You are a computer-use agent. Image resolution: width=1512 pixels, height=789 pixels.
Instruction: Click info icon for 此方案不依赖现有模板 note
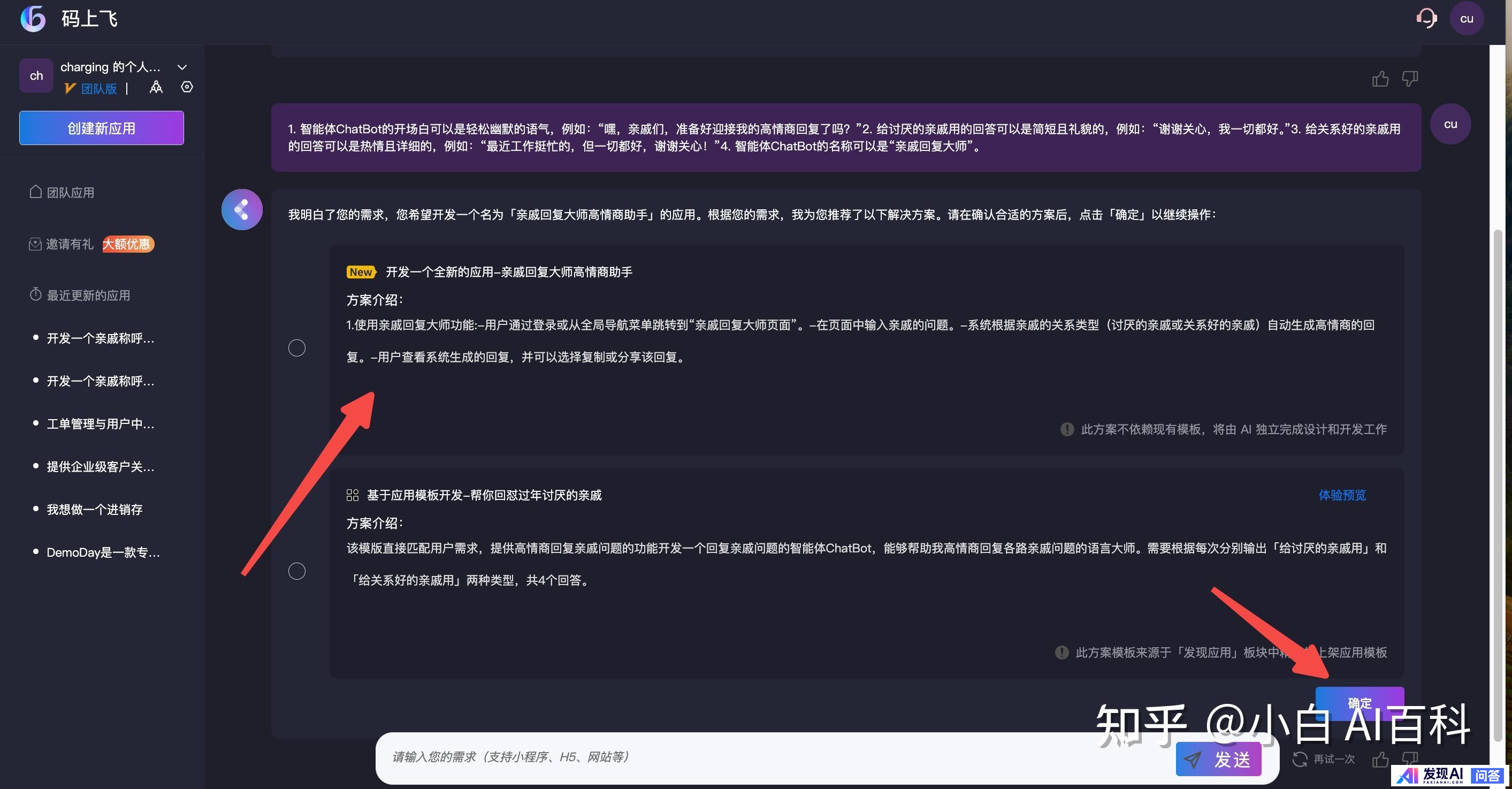point(1067,429)
